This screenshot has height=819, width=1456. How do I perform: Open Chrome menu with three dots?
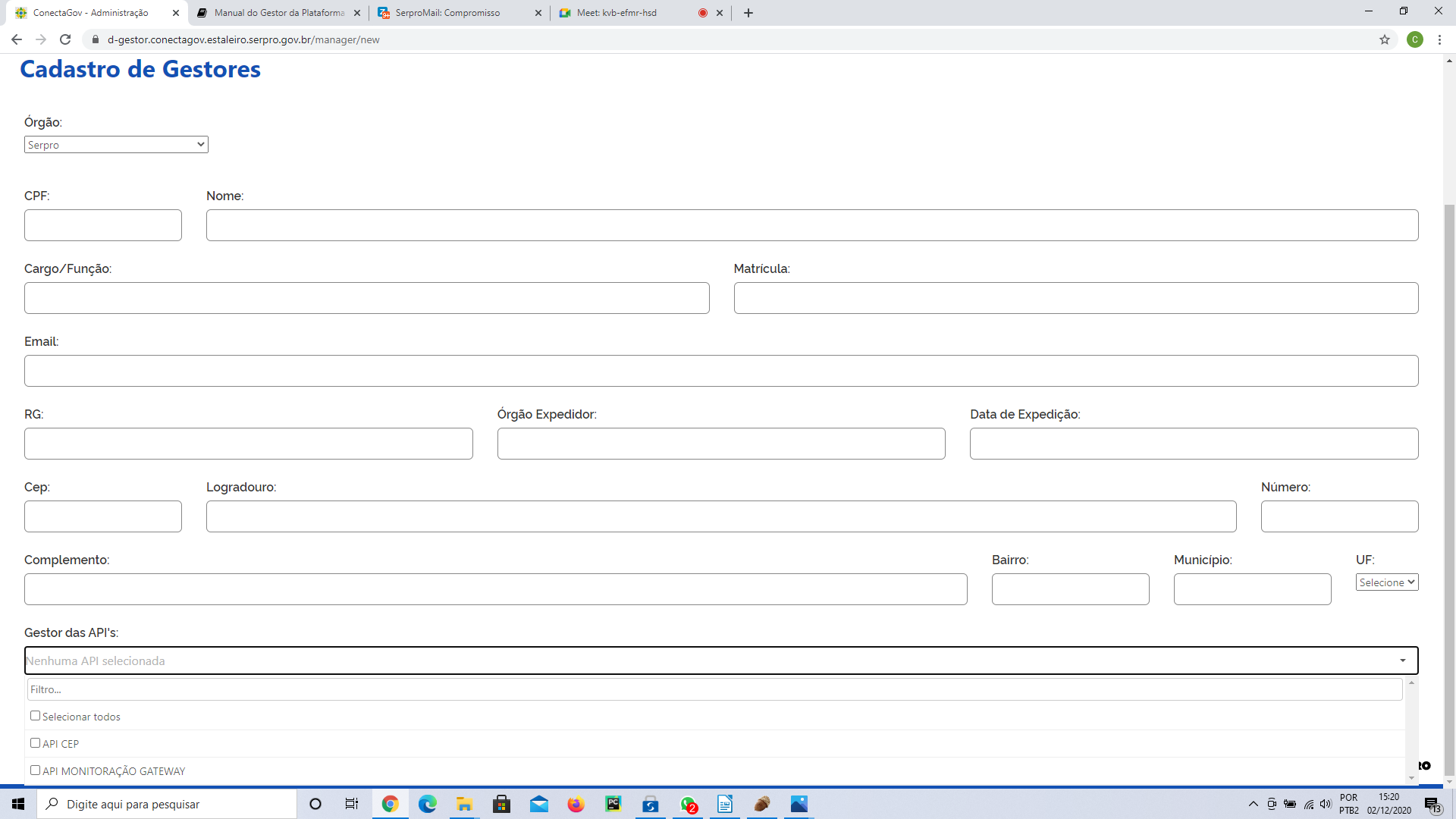pos(1439,39)
